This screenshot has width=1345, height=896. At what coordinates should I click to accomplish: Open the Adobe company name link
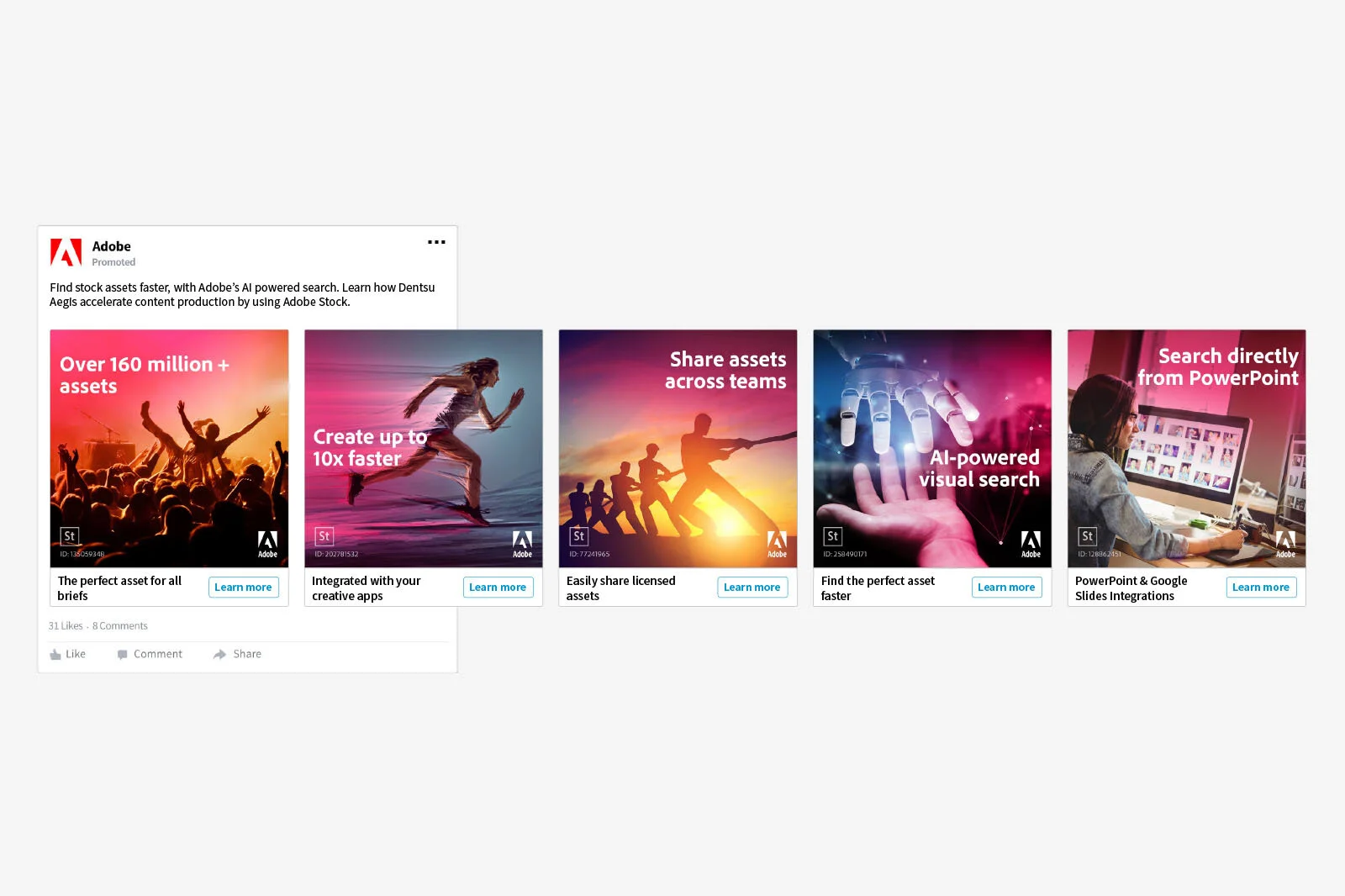point(112,246)
